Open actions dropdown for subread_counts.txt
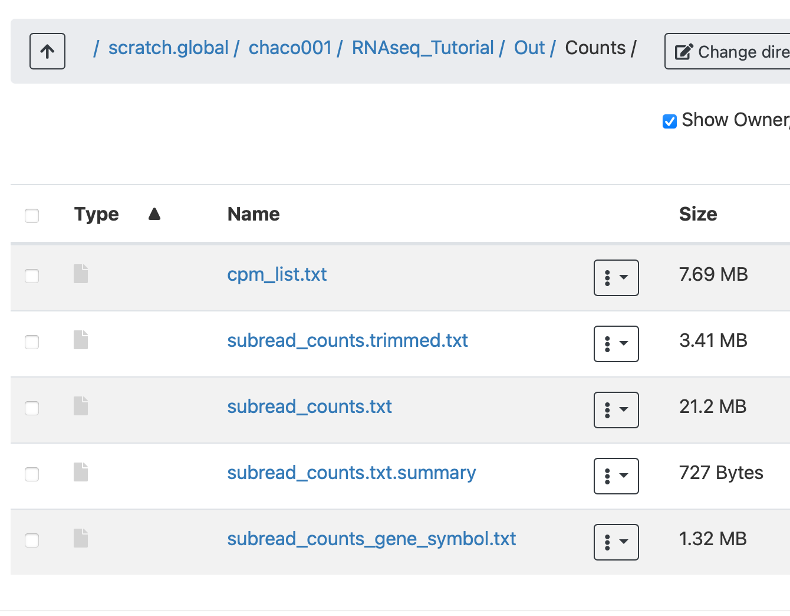Image resolution: width=790 pixels, height=616 pixels. (616, 410)
